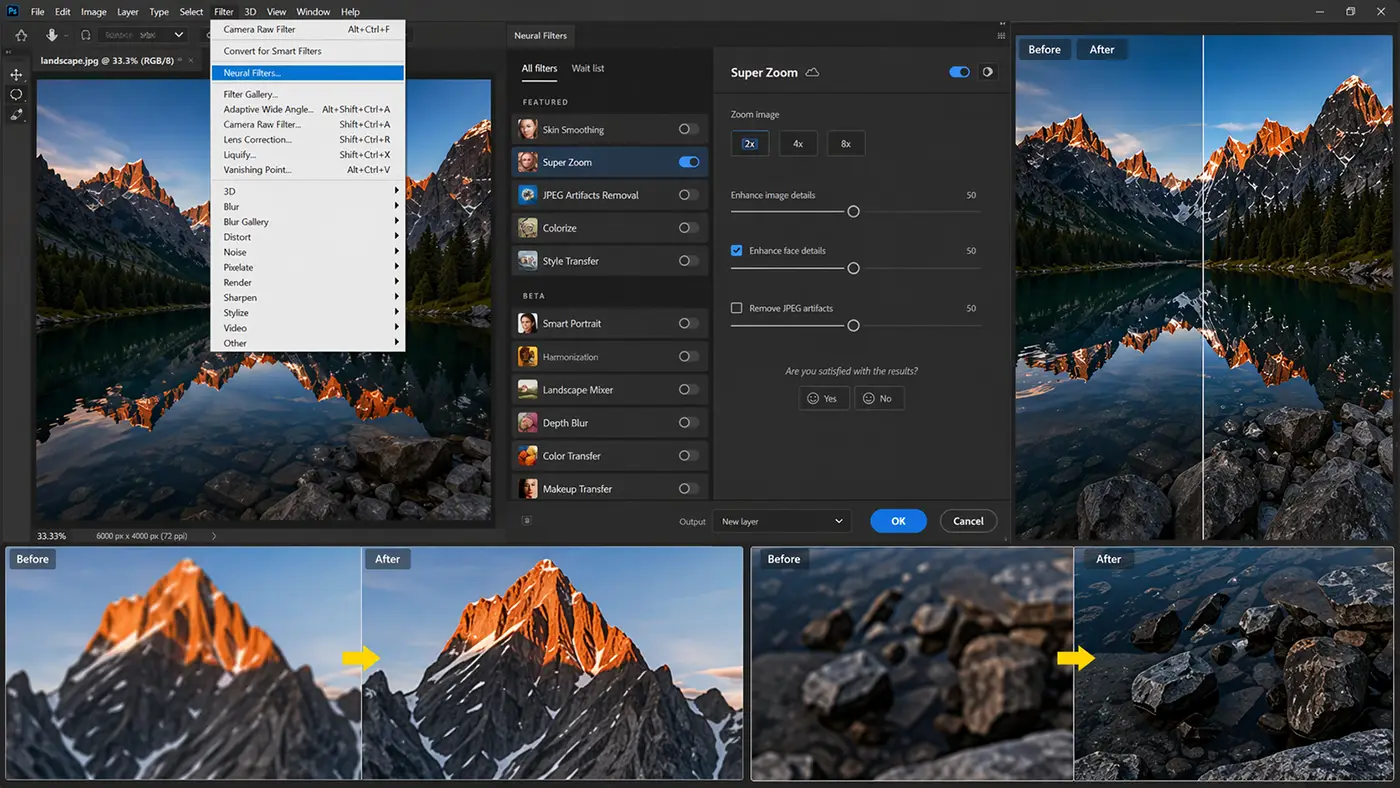Enable the Smart Portrait filter toggle

tap(688, 323)
